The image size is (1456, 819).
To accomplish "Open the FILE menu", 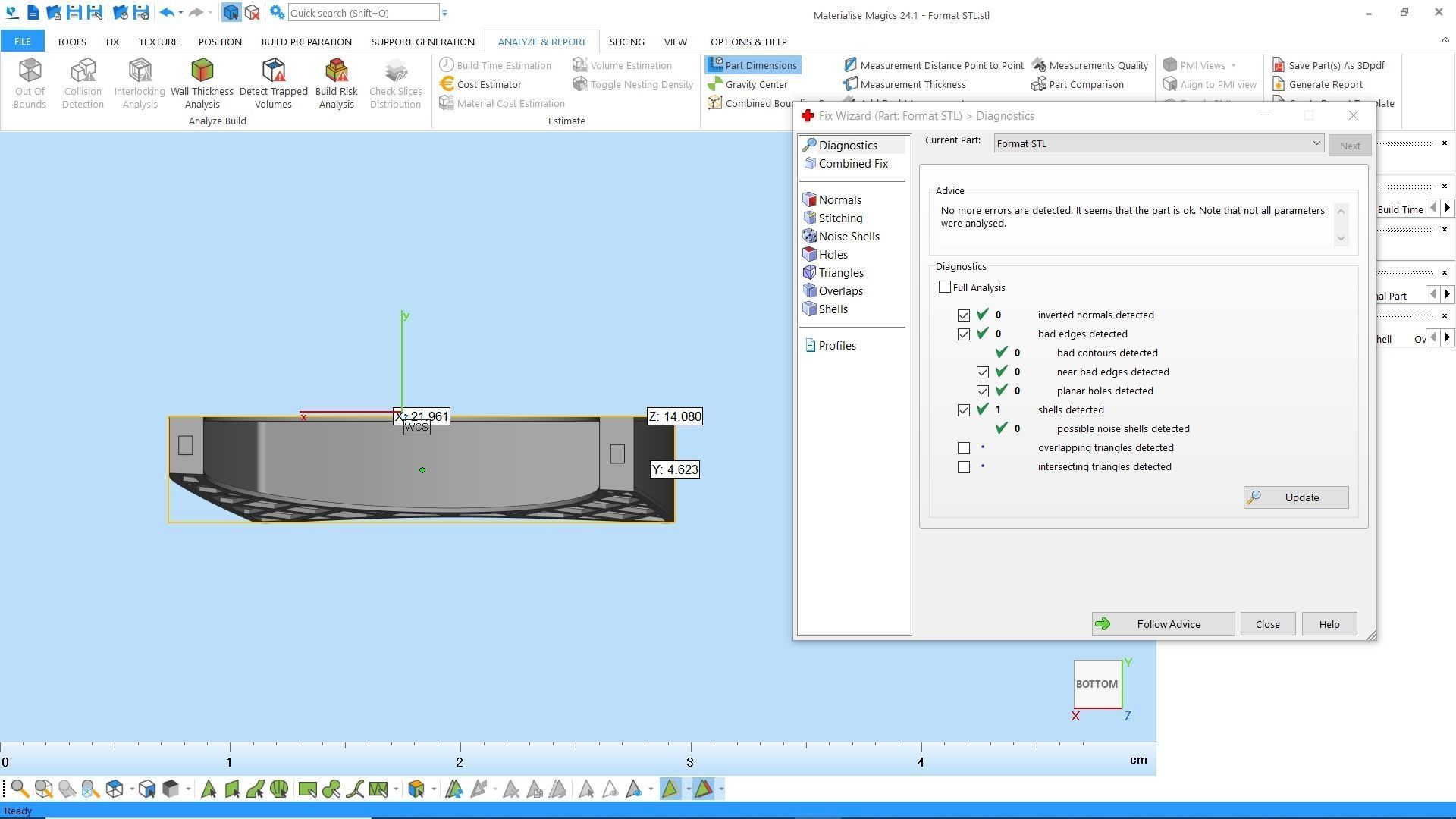I will [22, 42].
